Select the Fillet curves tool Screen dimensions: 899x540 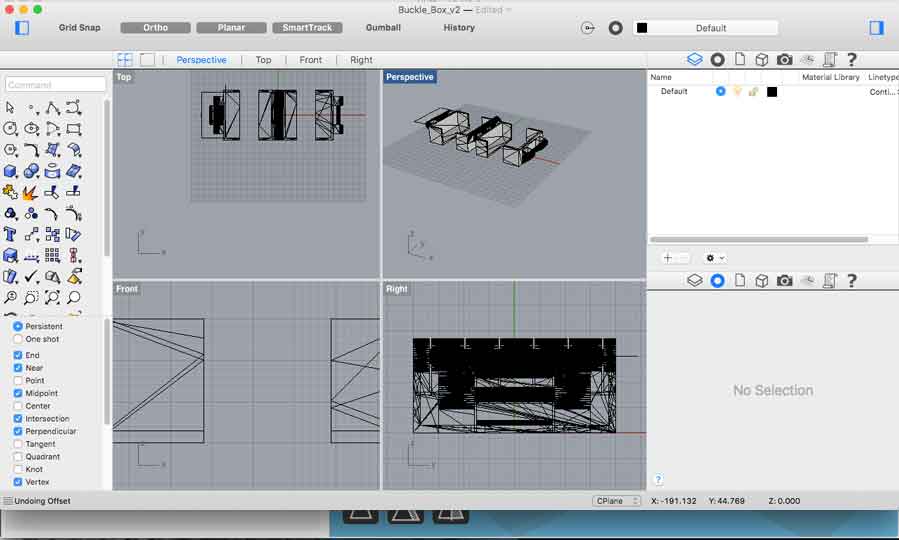[32, 150]
